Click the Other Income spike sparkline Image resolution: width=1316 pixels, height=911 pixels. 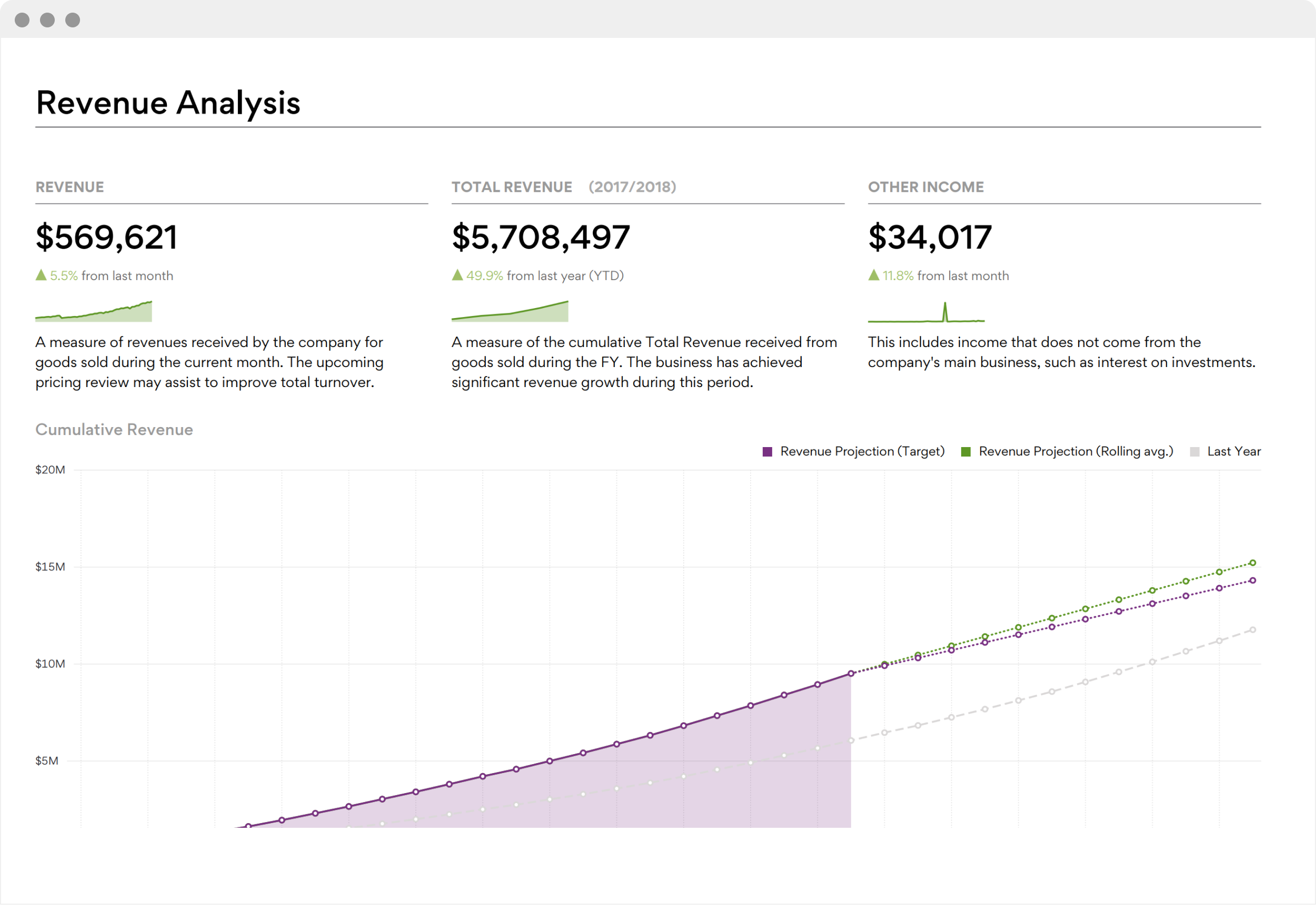[x=925, y=314]
